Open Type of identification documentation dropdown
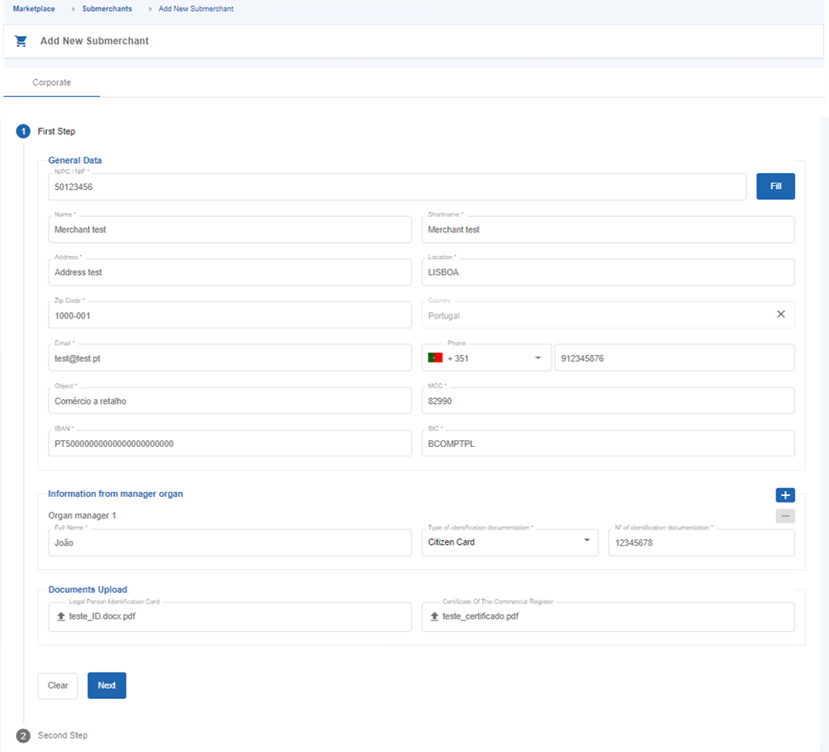Viewport: 829px width, 752px height. [586, 542]
